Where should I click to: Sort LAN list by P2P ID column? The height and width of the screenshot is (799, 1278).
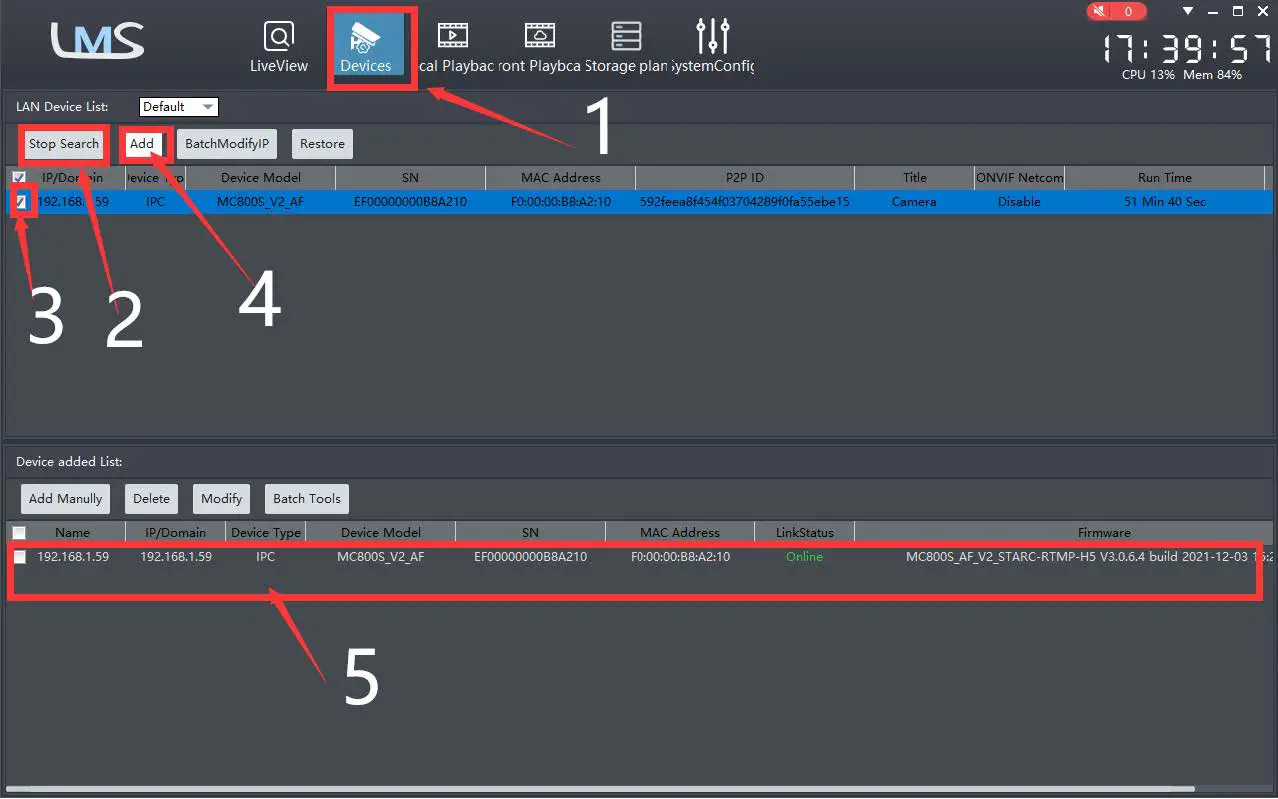point(745,178)
